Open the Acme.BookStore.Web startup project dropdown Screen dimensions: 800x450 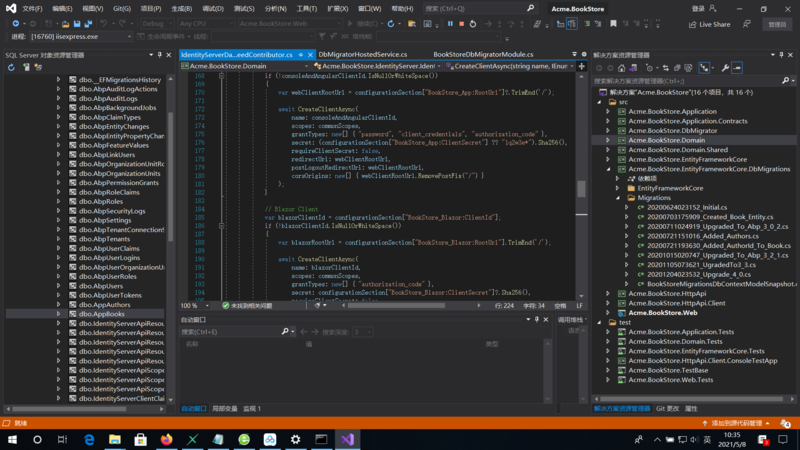point(289,23)
